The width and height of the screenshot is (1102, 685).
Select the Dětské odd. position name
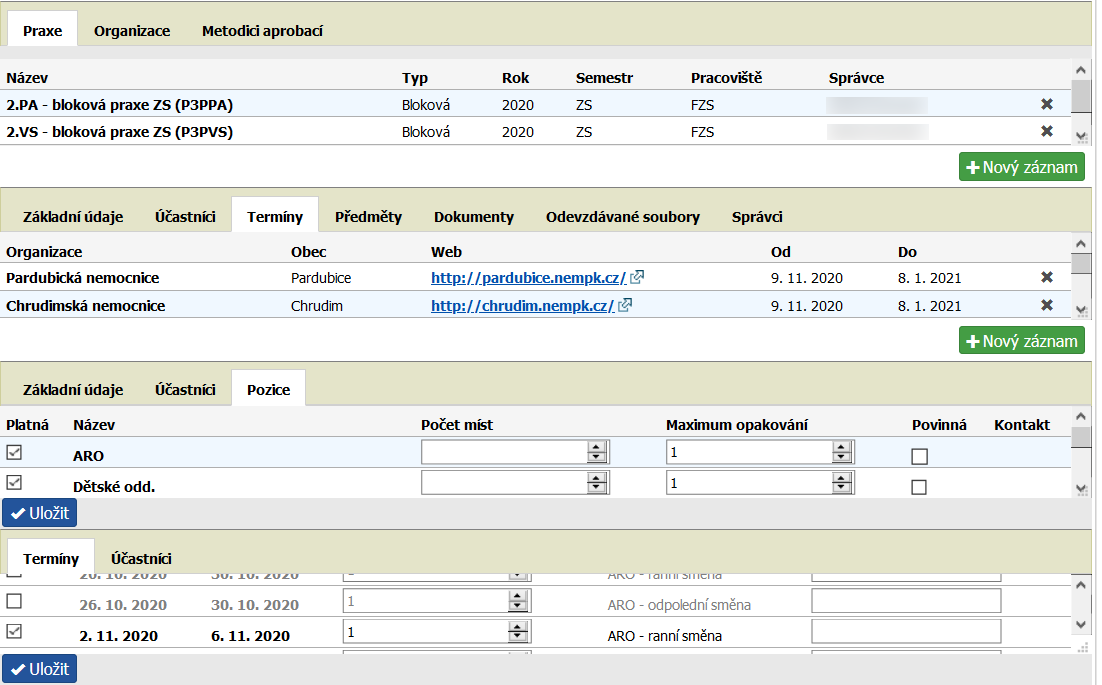coord(114,486)
